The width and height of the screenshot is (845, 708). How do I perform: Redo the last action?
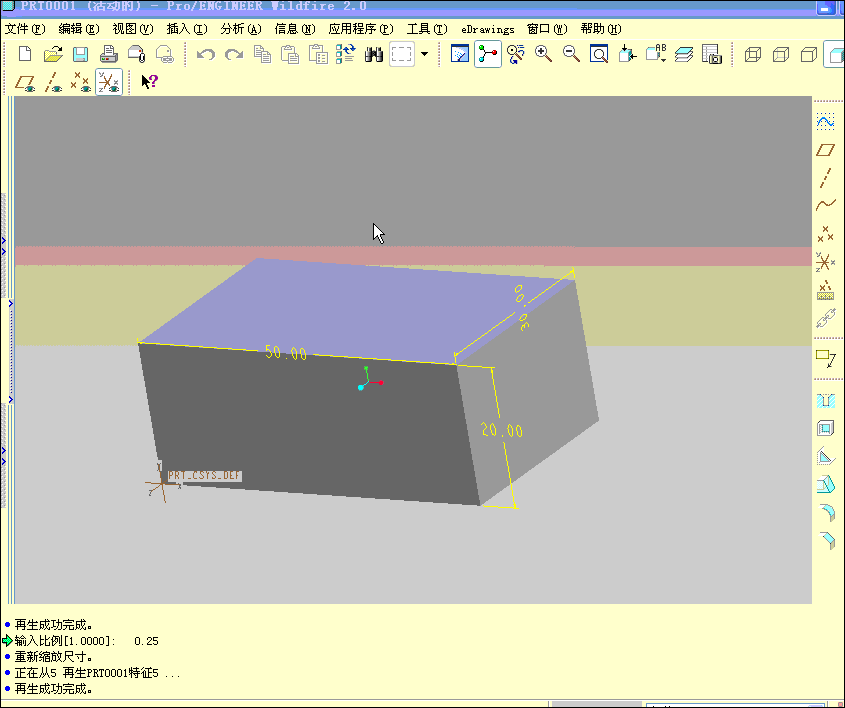[x=234, y=54]
